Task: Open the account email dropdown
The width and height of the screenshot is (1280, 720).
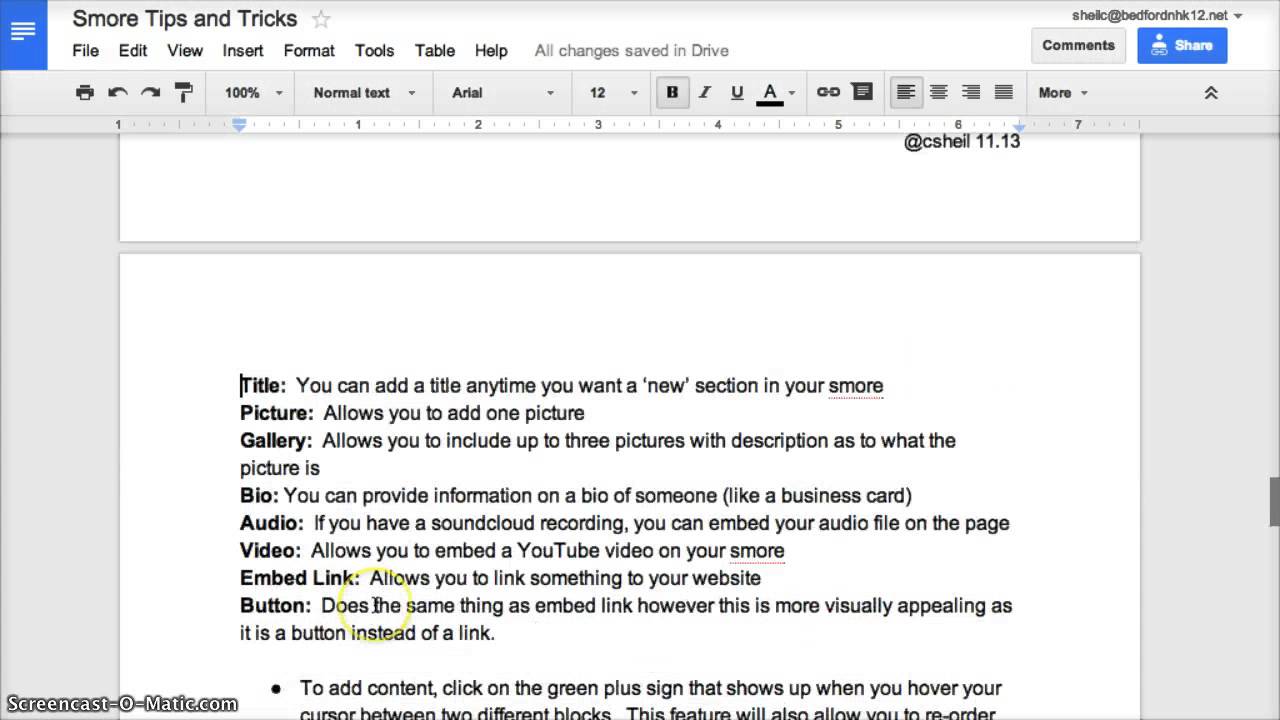Action: tap(1157, 15)
